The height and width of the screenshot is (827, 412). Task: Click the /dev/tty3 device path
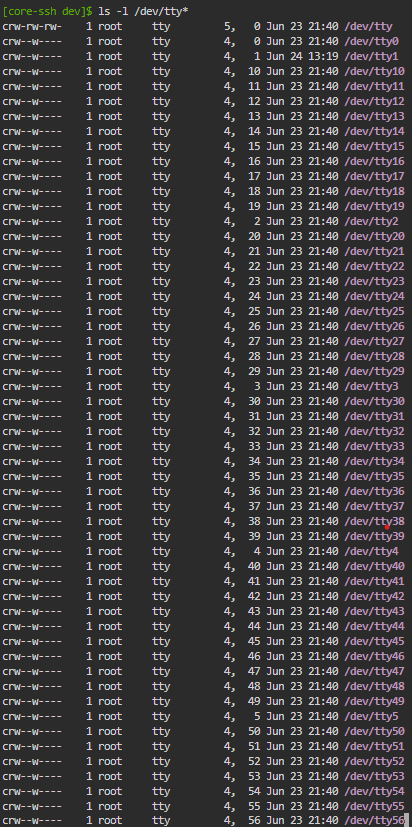(371, 387)
